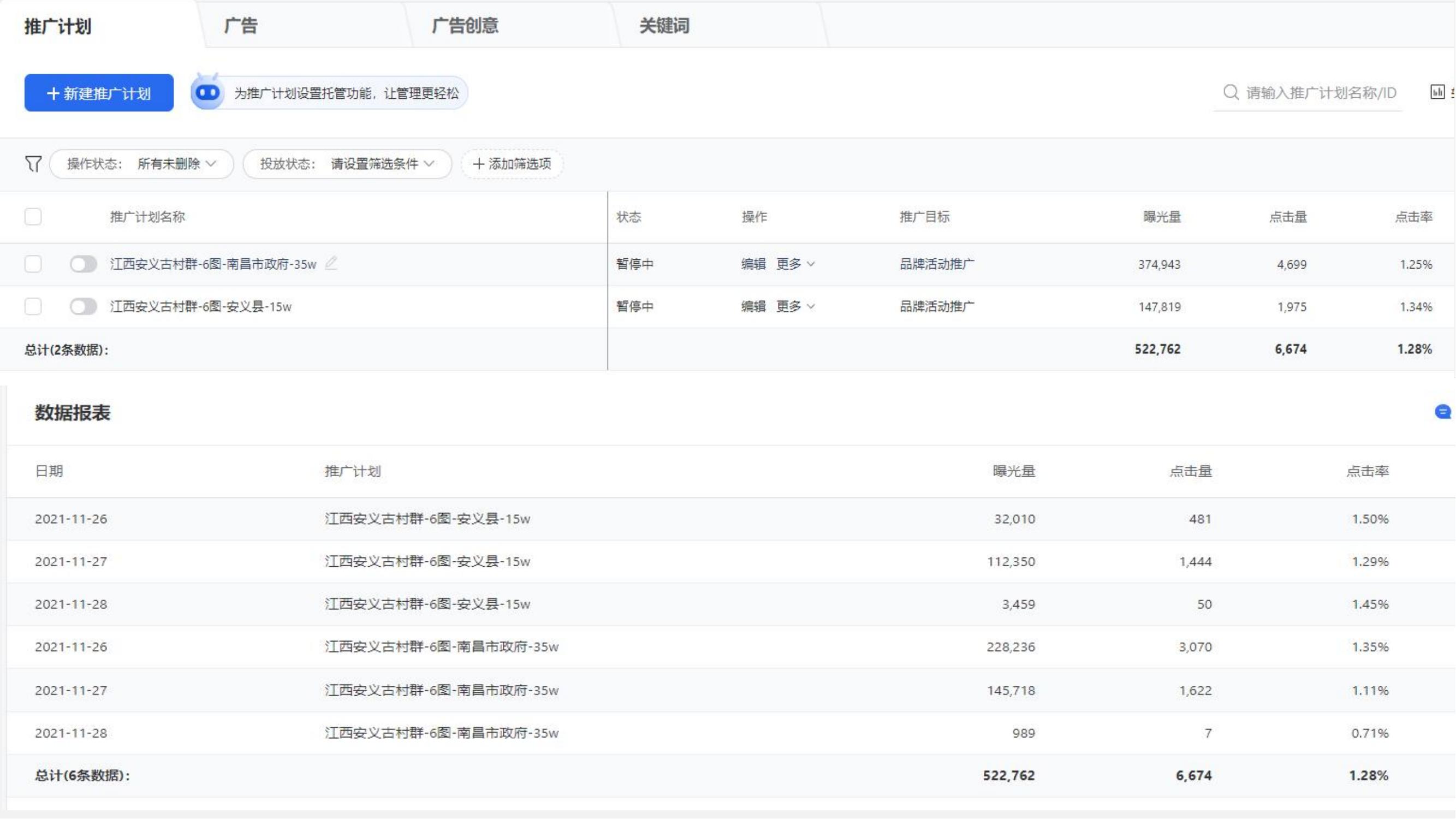Select the click count 4,699
Viewport: 1456px width, 819px height.
tap(1292, 264)
